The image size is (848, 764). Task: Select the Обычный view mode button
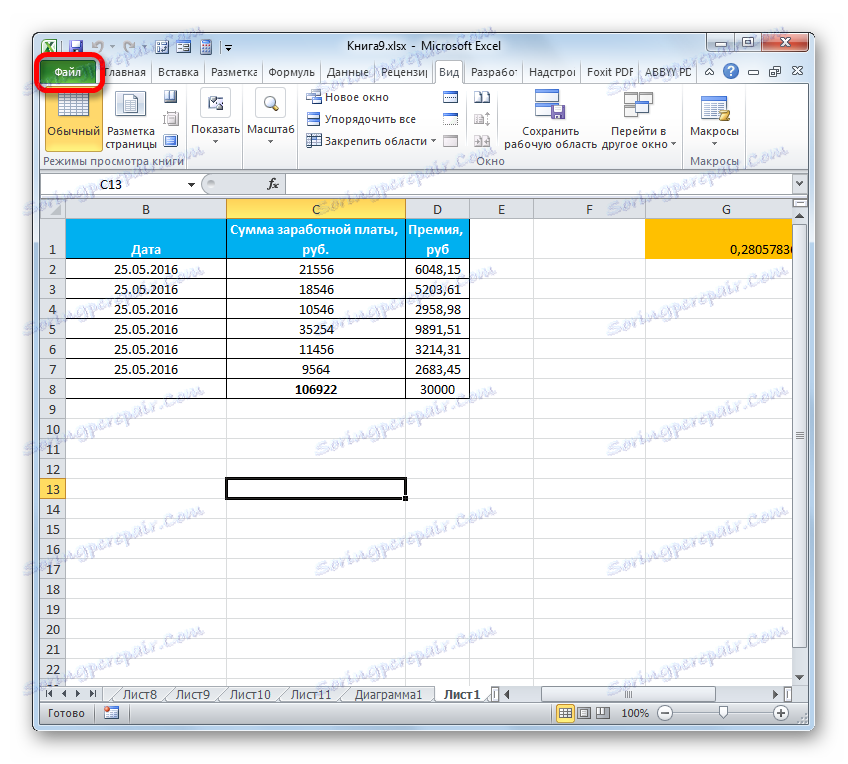73,119
